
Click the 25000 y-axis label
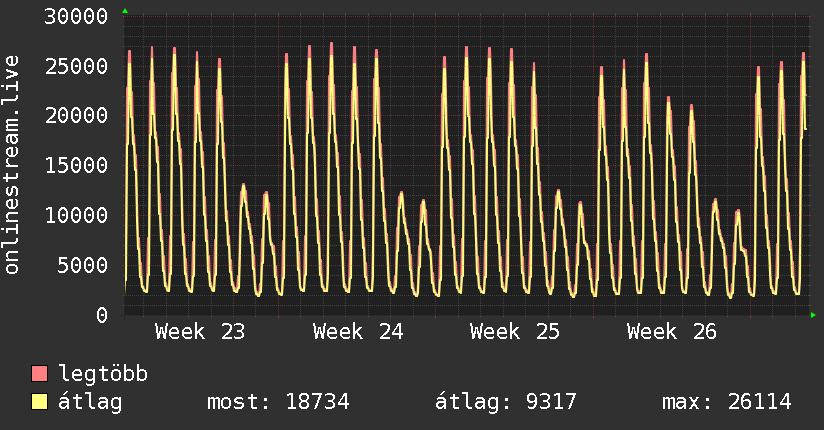76,66
